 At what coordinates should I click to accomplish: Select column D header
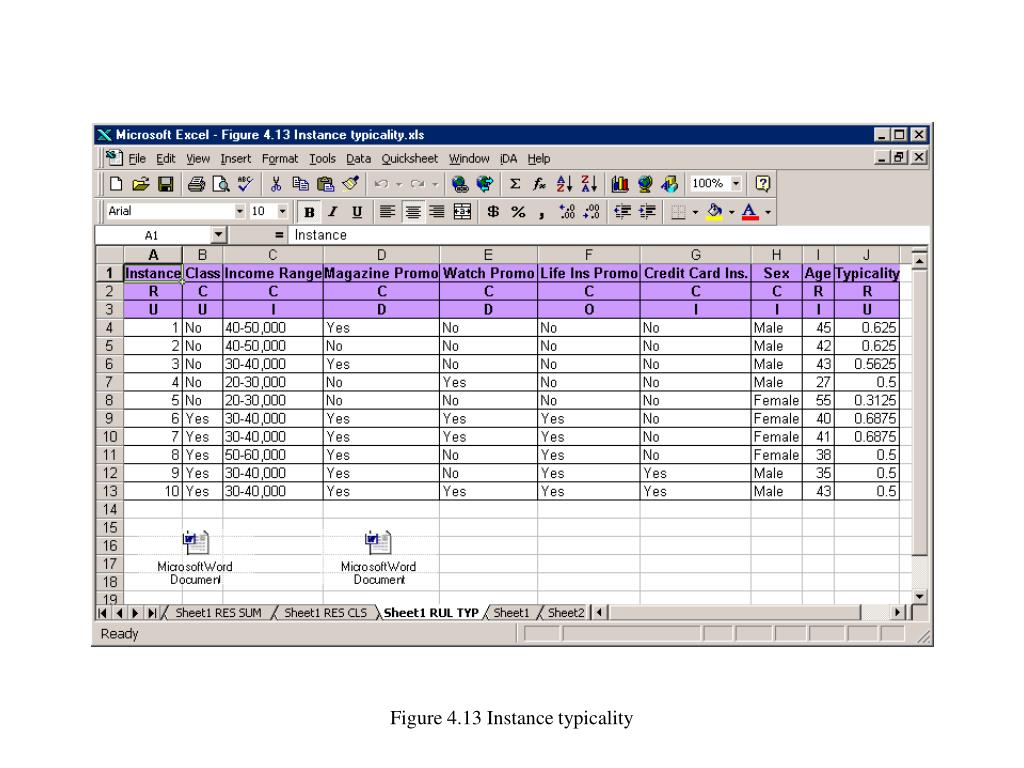click(381, 255)
